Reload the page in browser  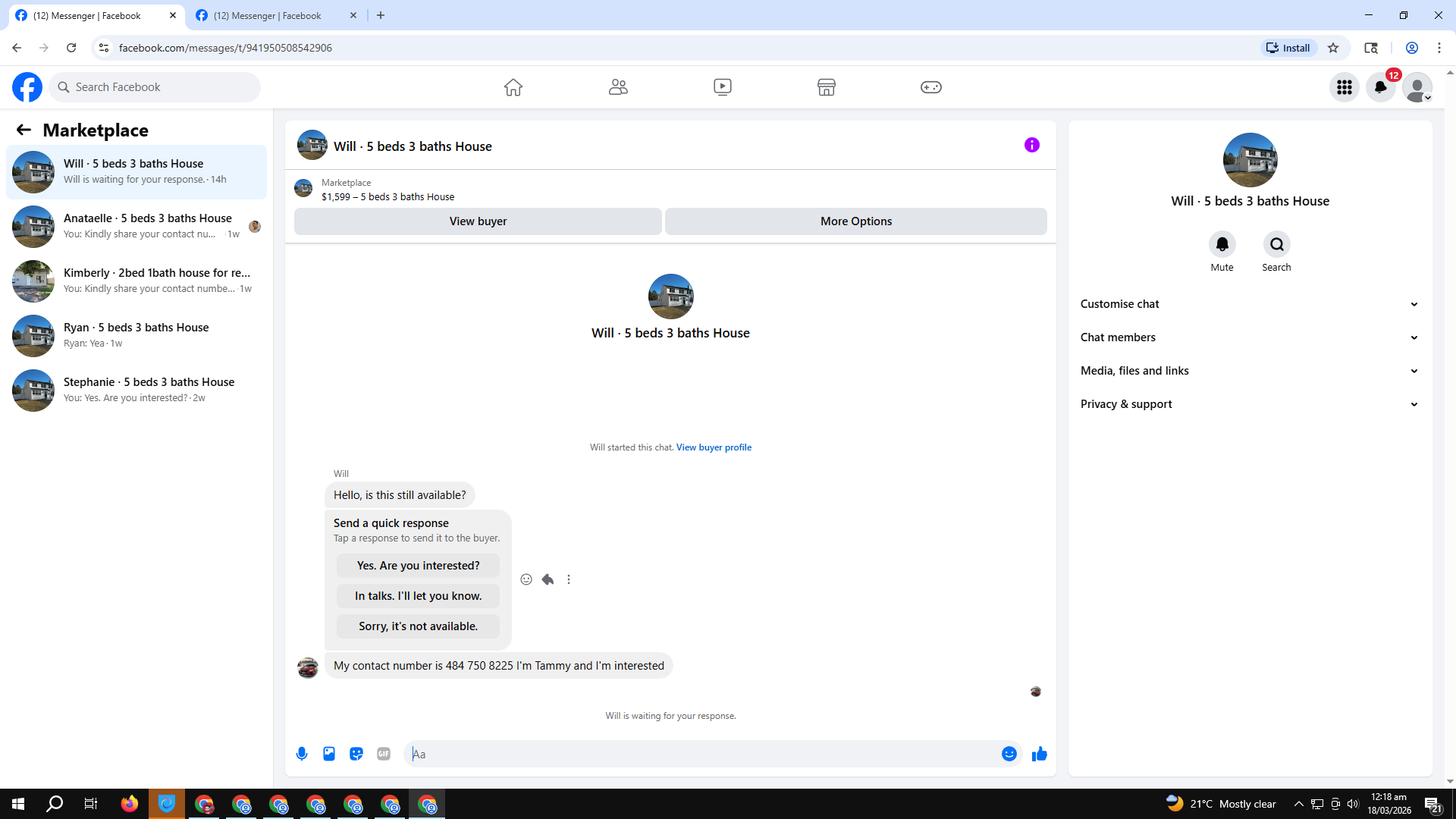click(71, 48)
